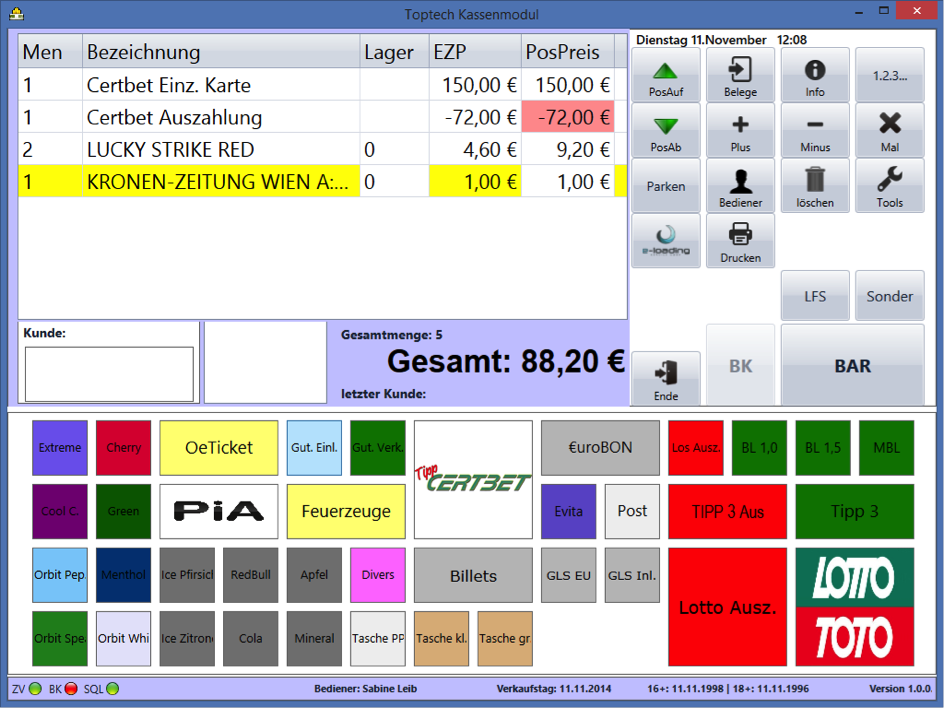Click the Green product tile

tap(123, 511)
